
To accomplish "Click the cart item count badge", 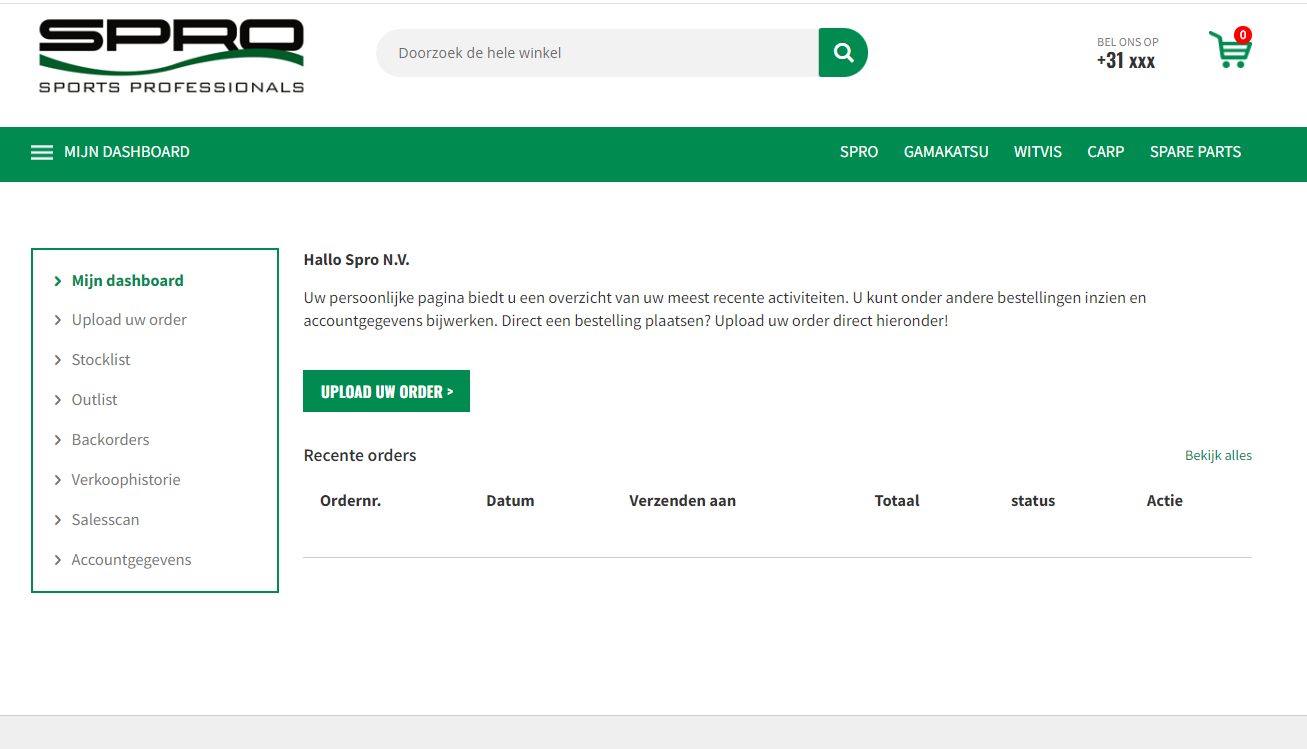I will click(1243, 35).
